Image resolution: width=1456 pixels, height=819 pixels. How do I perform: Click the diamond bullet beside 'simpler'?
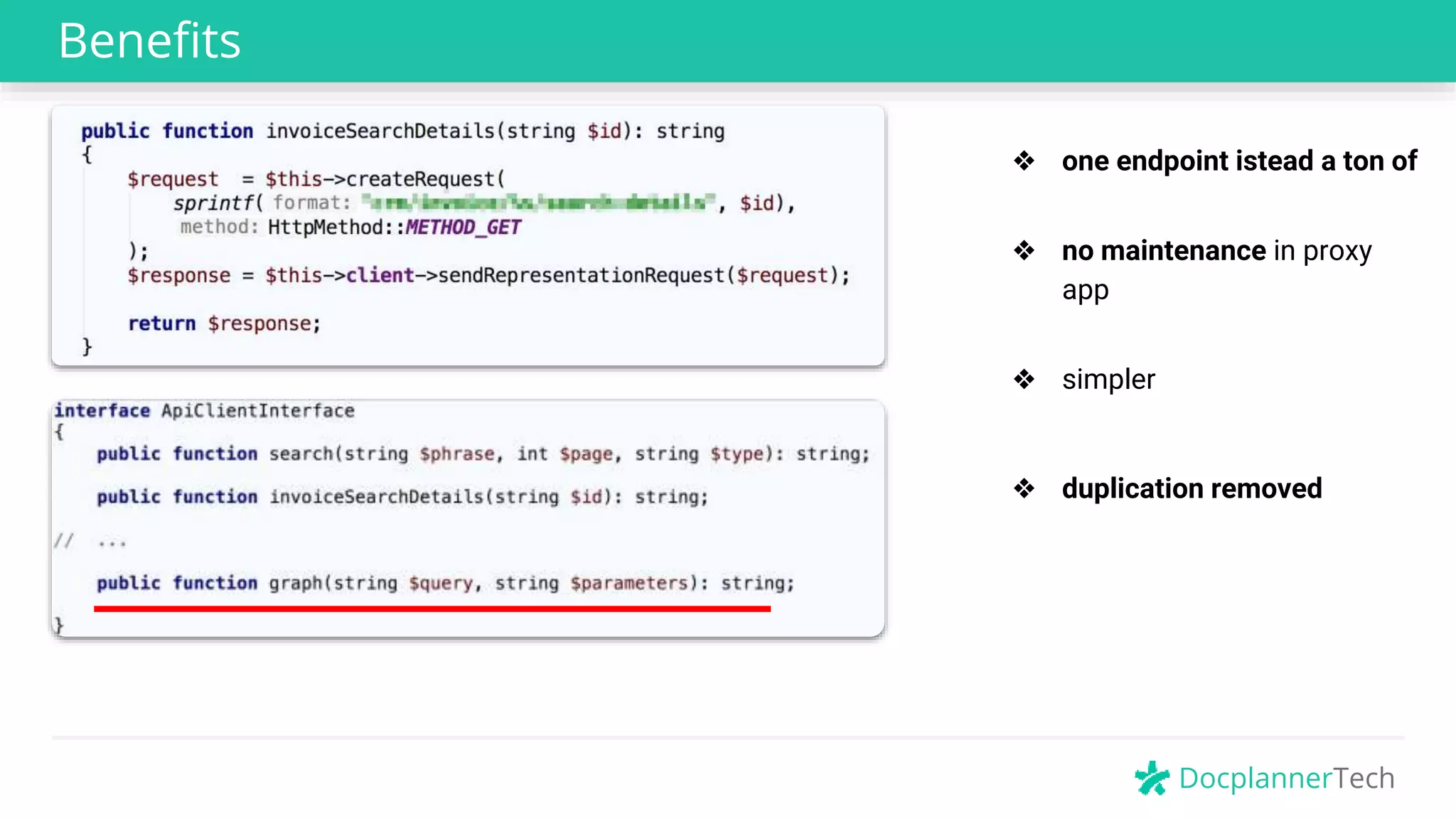tap(1024, 379)
